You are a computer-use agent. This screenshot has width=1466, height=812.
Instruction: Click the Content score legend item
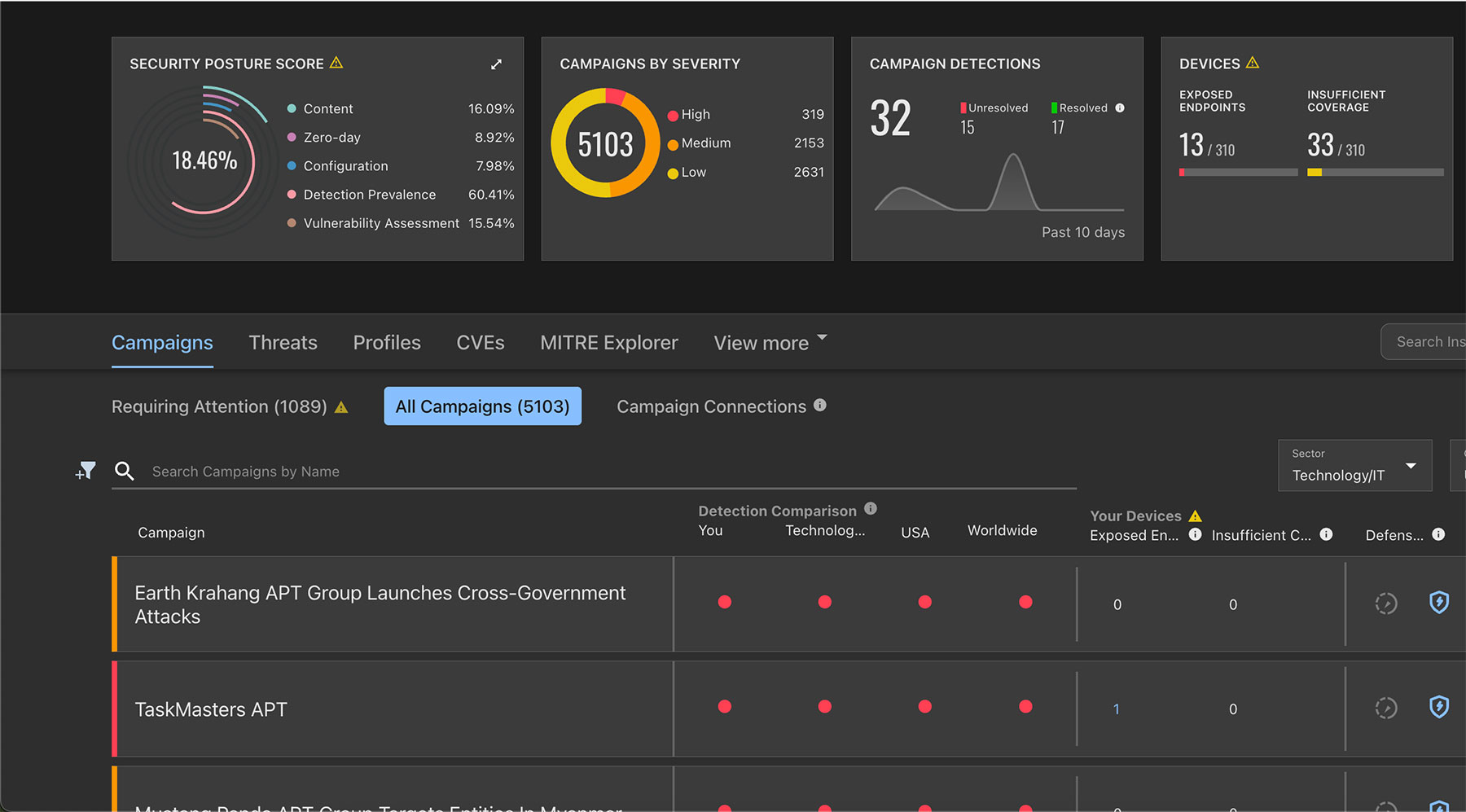401,109
